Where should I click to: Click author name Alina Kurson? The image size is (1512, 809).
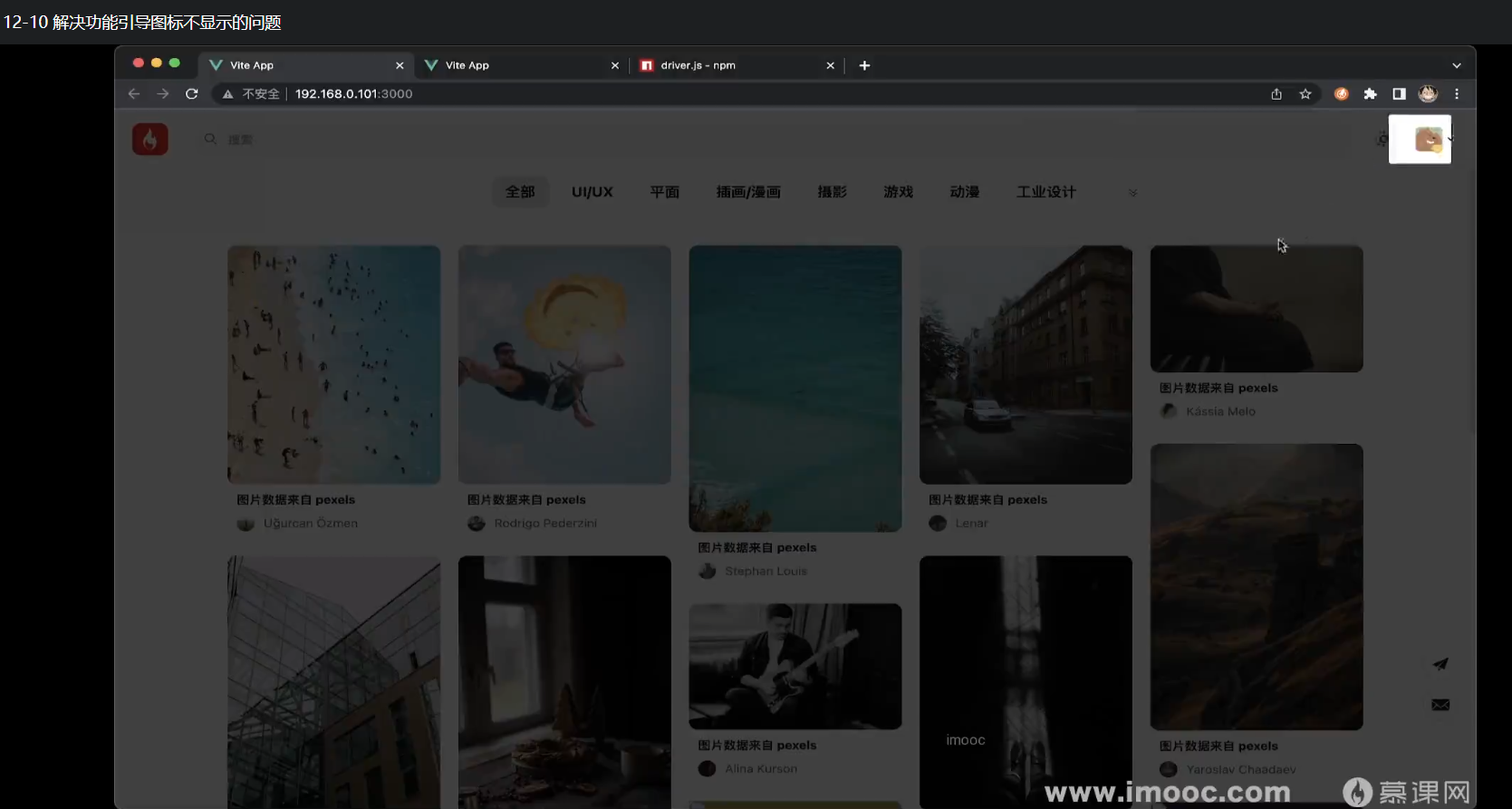coord(761,769)
